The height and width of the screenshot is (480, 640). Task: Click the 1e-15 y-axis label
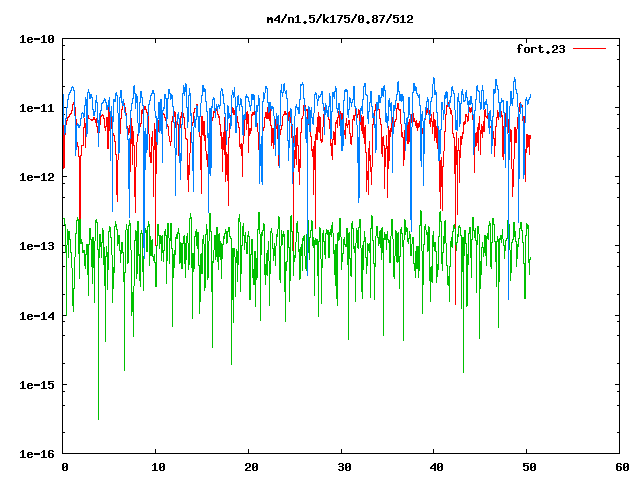pos(37,385)
